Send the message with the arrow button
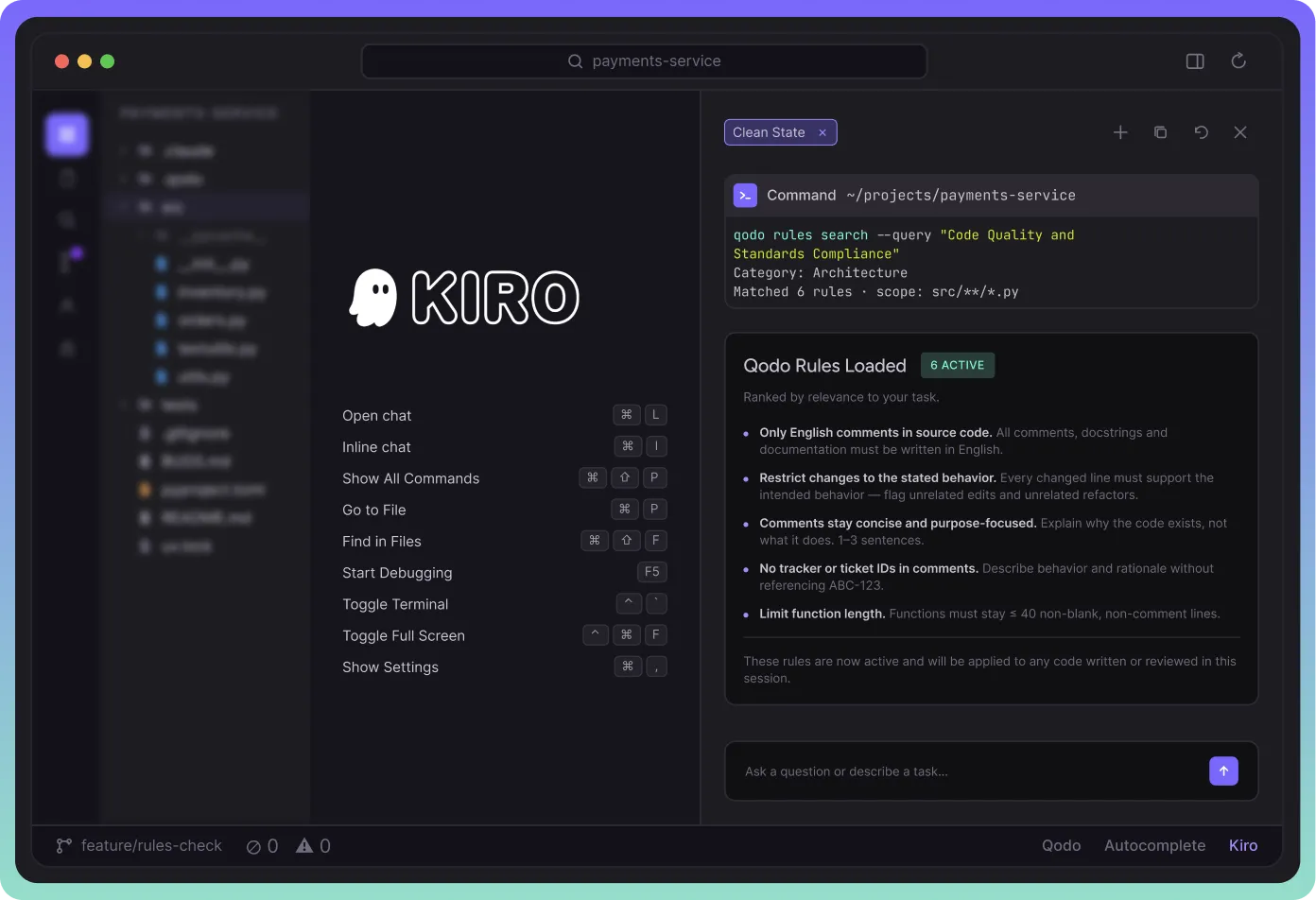1316x900 pixels. pos(1223,770)
